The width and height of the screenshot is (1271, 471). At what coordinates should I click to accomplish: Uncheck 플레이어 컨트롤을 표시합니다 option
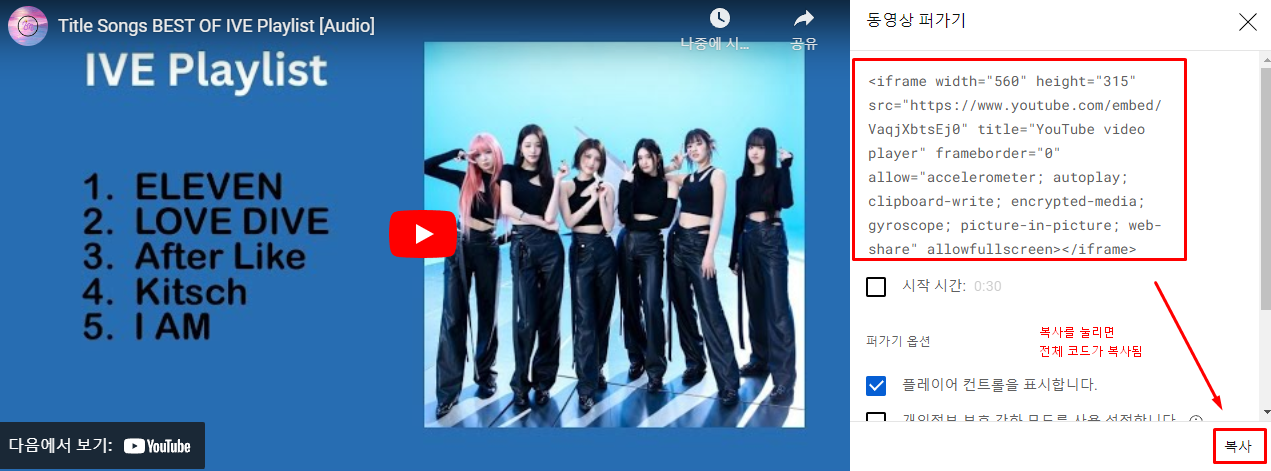point(876,385)
